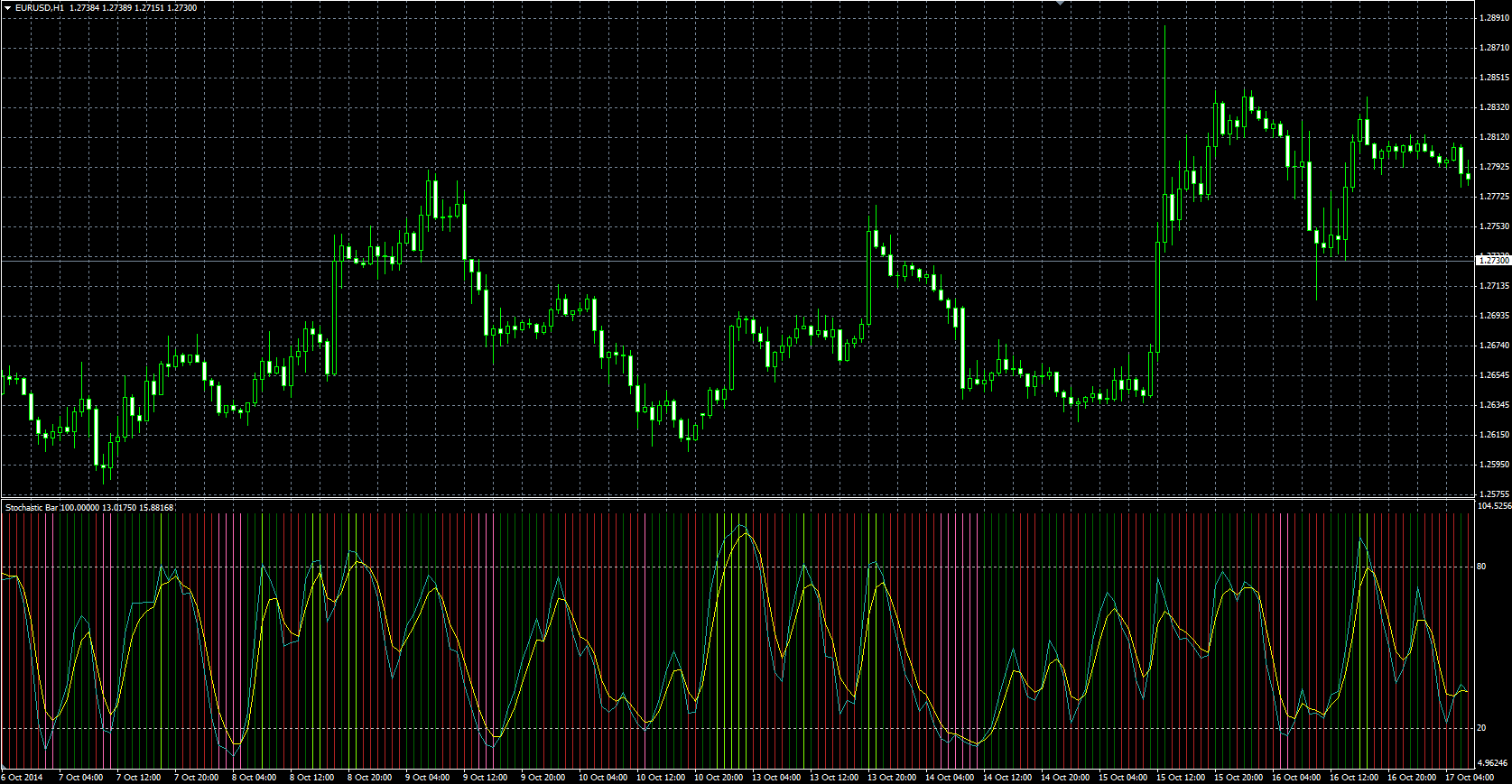Click the 16 Oct 20:00 time label
Viewport: 1512px width, 784px height.
tap(1412, 777)
